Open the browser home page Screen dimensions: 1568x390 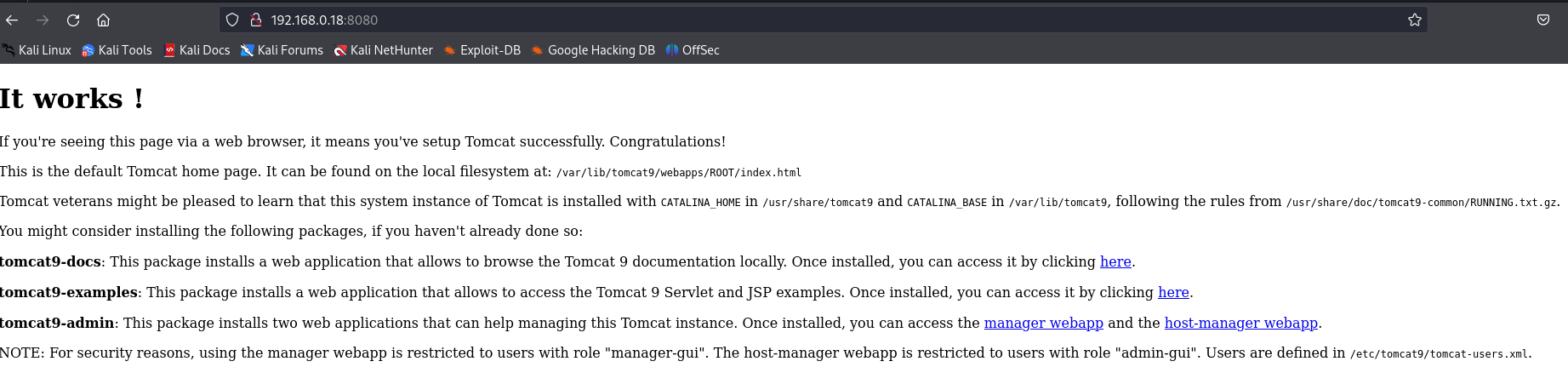(103, 20)
